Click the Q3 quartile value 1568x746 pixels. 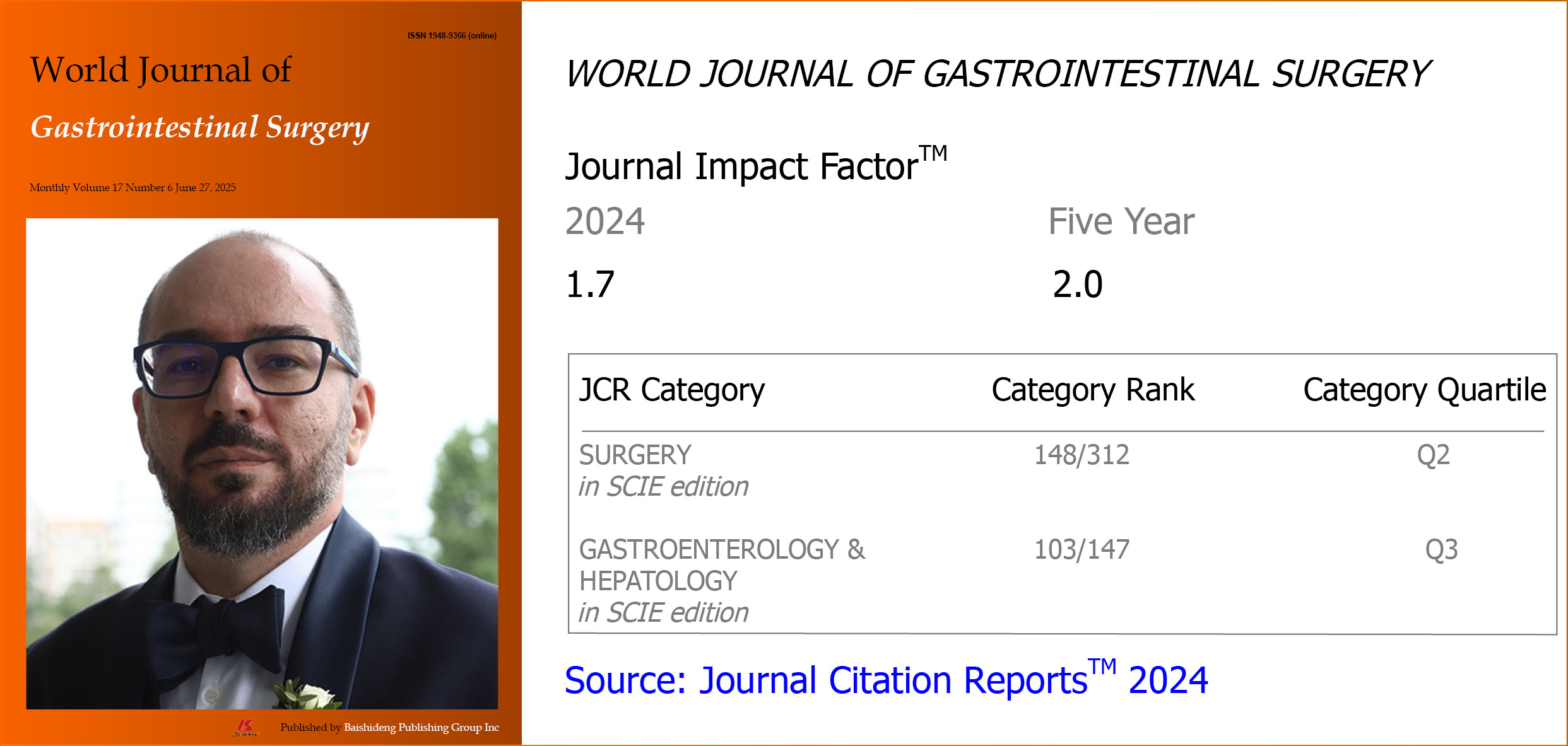coord(1441,550)
